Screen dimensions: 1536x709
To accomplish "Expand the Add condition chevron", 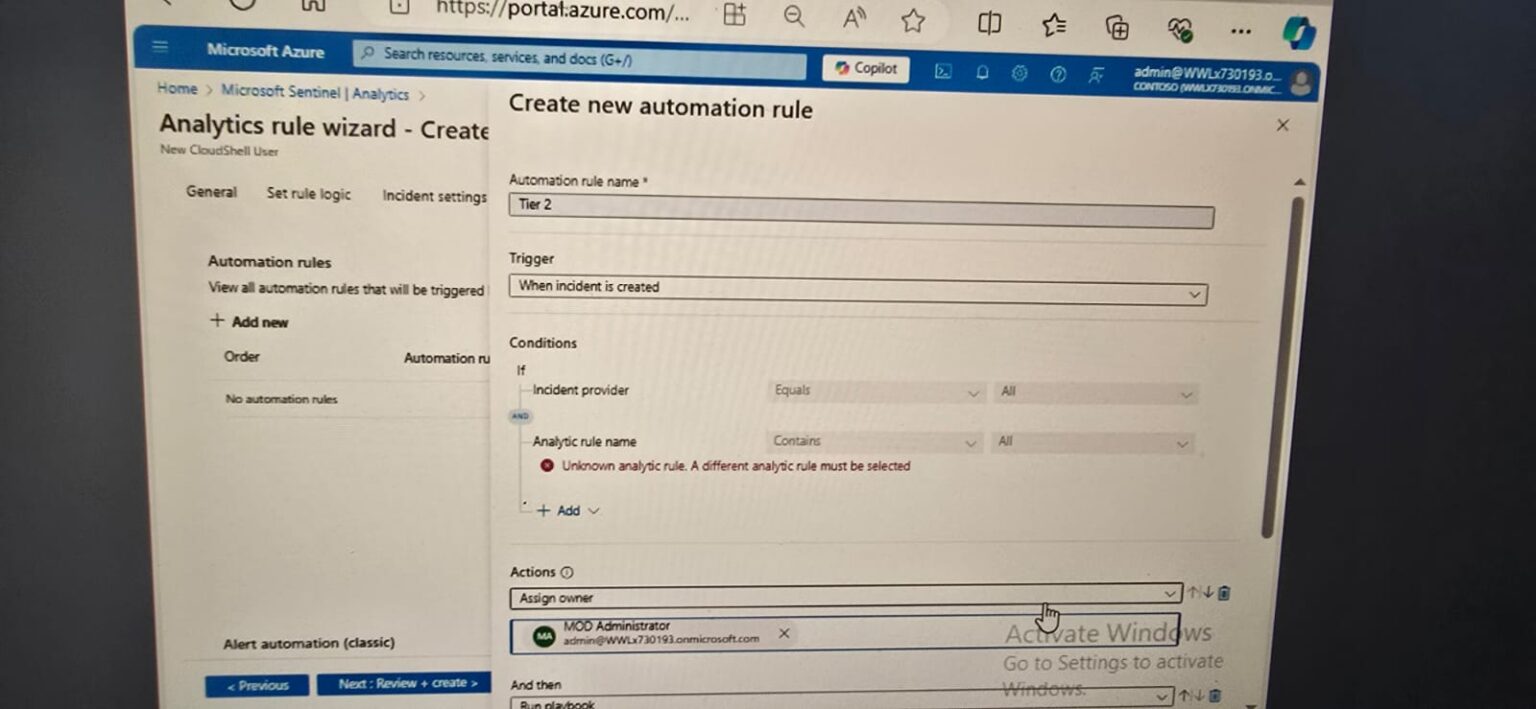I will (595, 510).
